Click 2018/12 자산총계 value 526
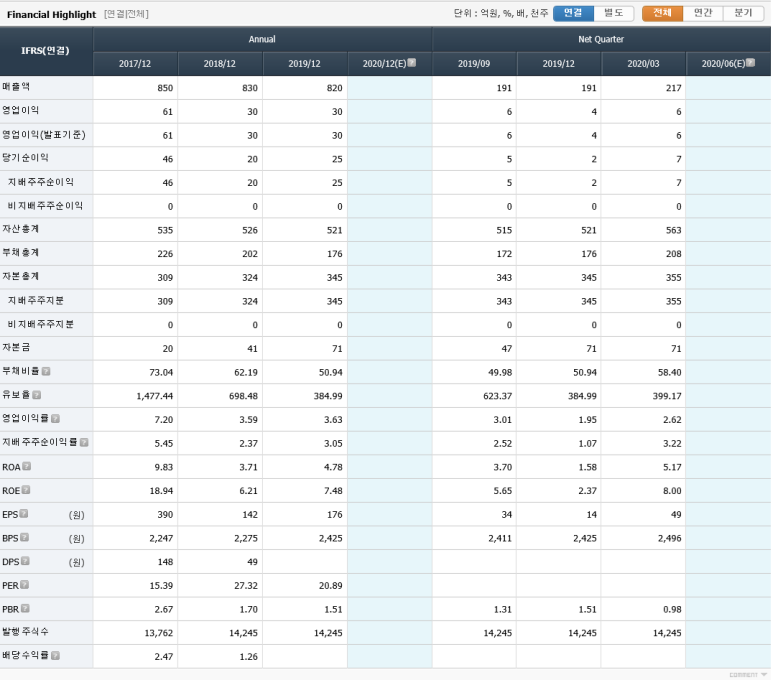The width and height of the screenshot is (773, 680). tap(250, 230)
